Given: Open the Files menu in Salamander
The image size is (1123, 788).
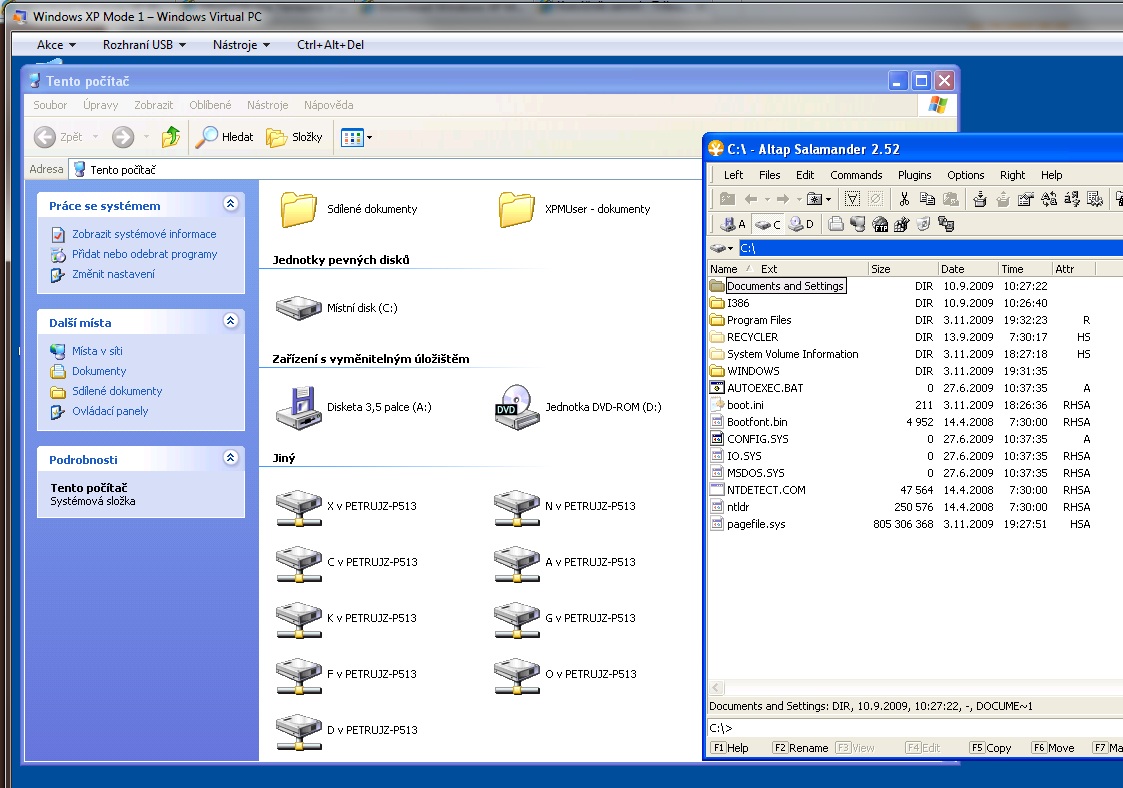Looking at the screenshot, I should [x=770, y=175].
